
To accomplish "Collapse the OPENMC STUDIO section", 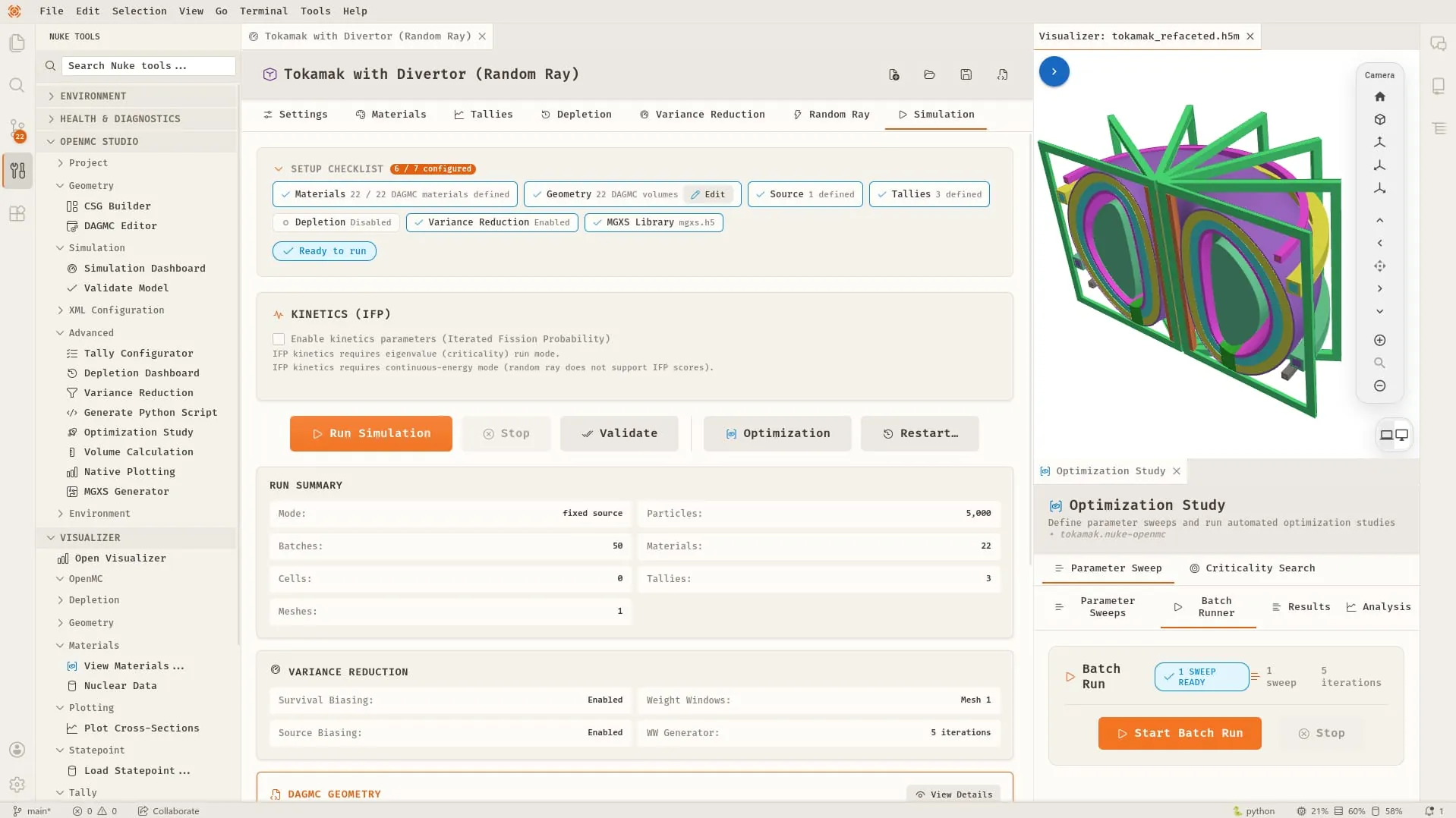I will 137,142.
